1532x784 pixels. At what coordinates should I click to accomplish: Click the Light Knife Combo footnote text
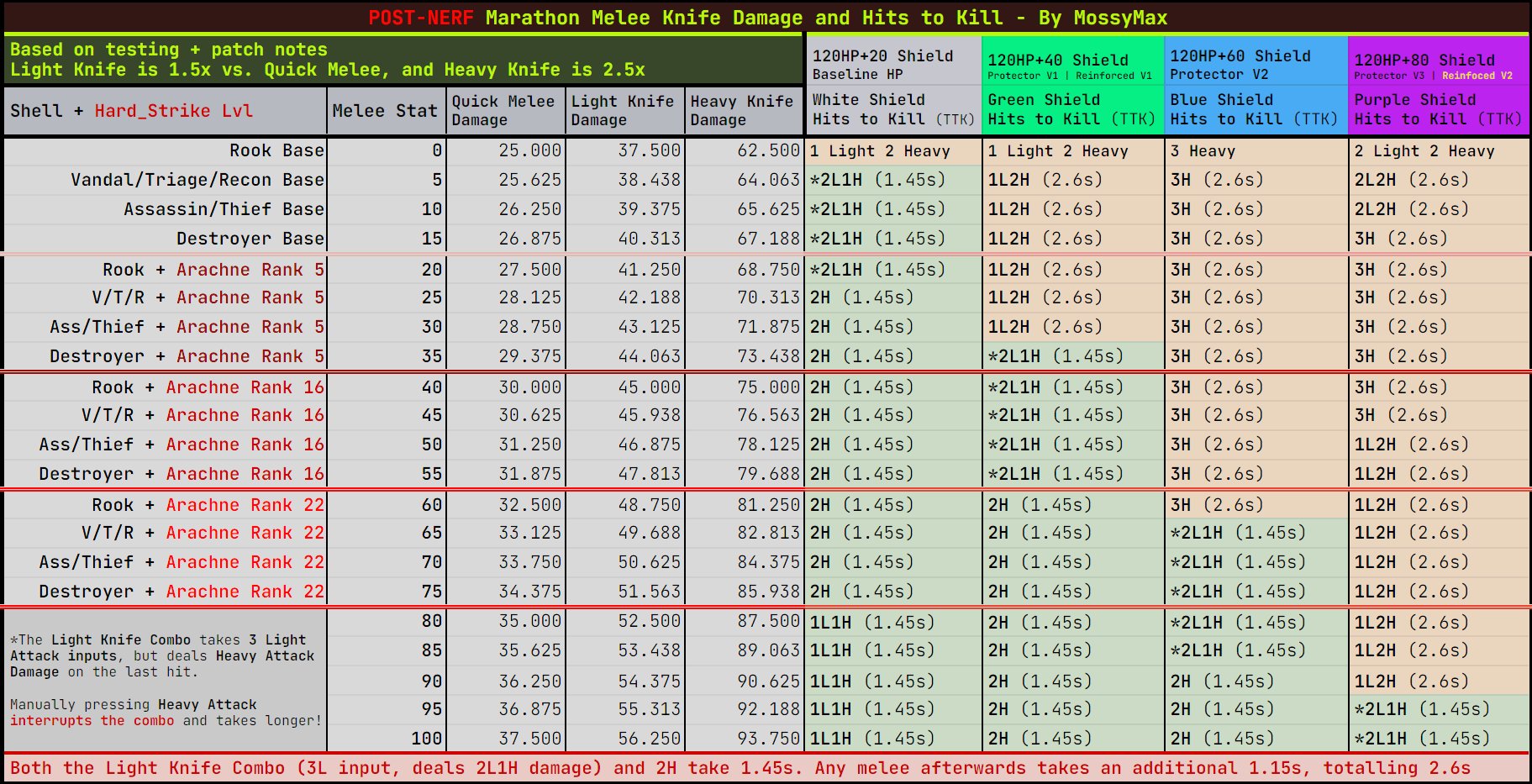[x=161, y=655]
